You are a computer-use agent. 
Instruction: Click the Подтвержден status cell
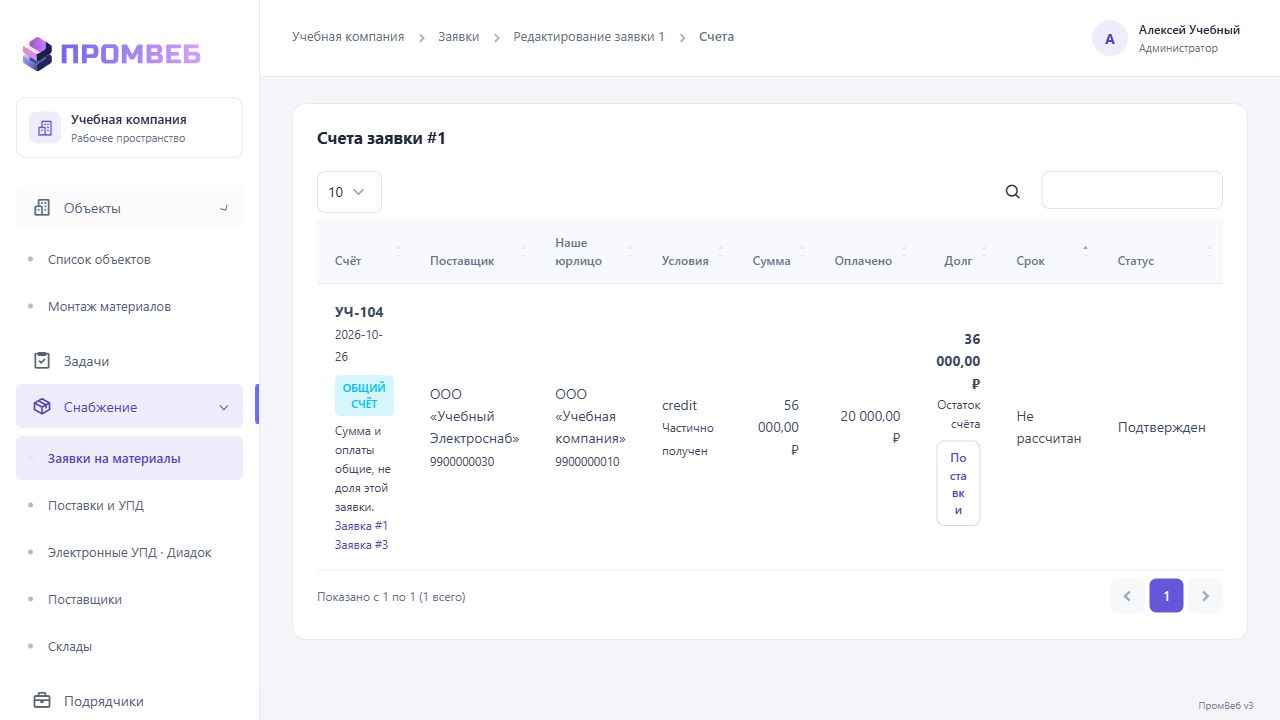pyautogui.click(x=1162, y=427)
